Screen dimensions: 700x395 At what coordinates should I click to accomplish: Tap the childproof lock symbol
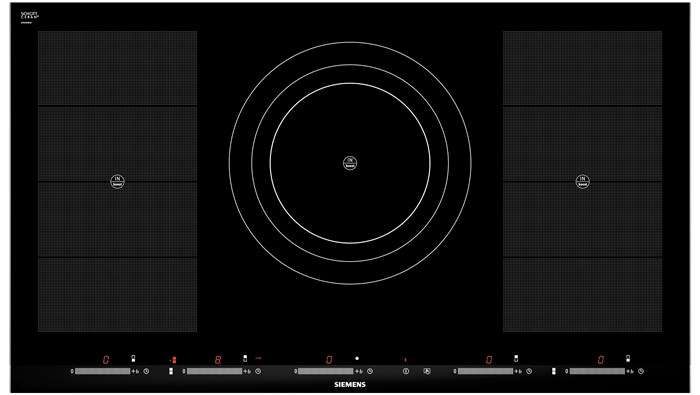click(x=427, y=371)
